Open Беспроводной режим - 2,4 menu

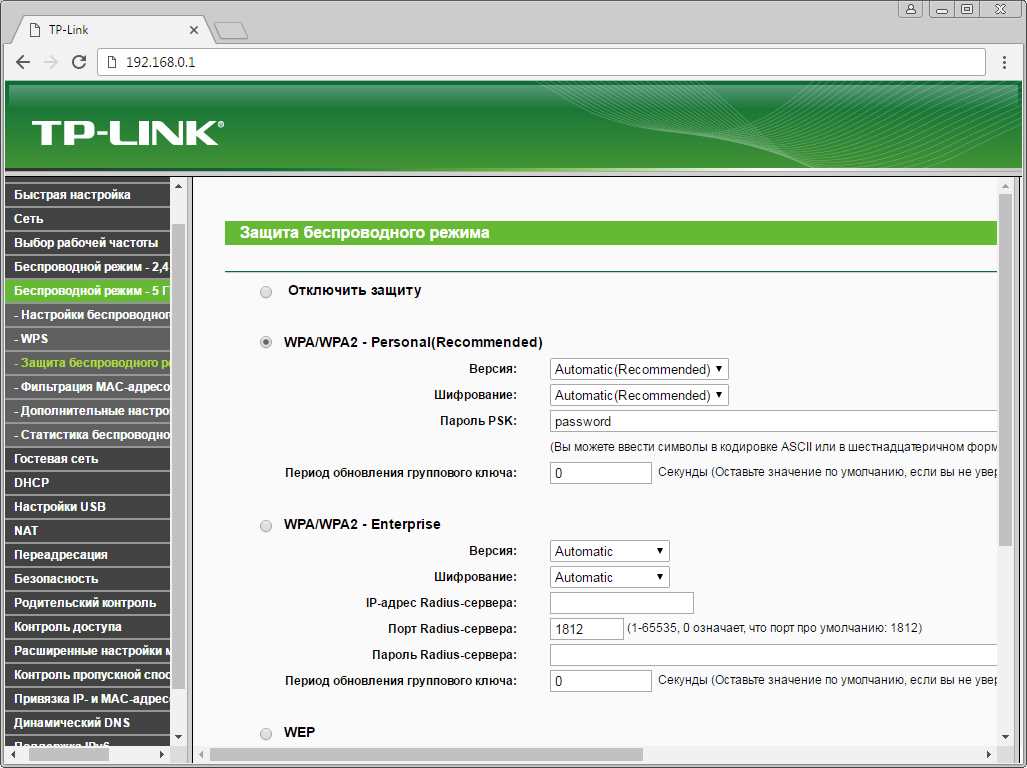coord(87,267)
